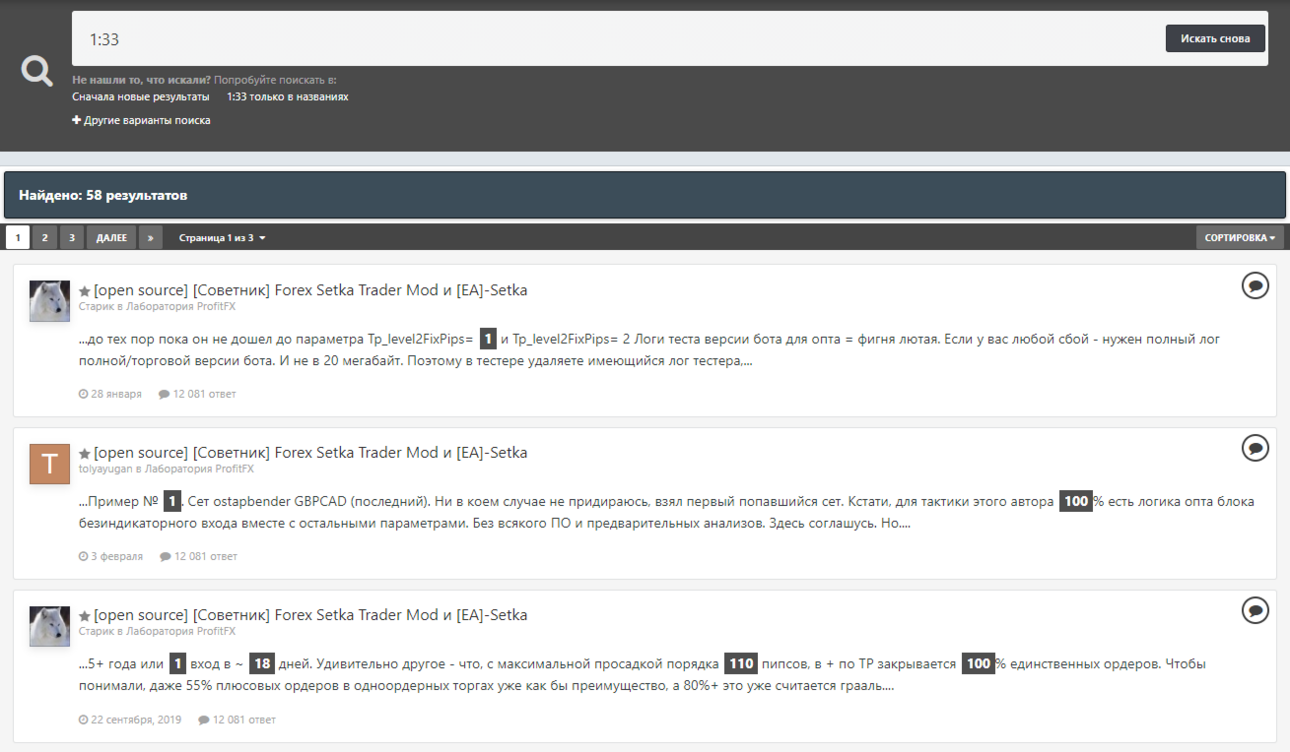
Task: Open comment bubble icon on the 22 сентября result
Action: tap(1255, 610)
